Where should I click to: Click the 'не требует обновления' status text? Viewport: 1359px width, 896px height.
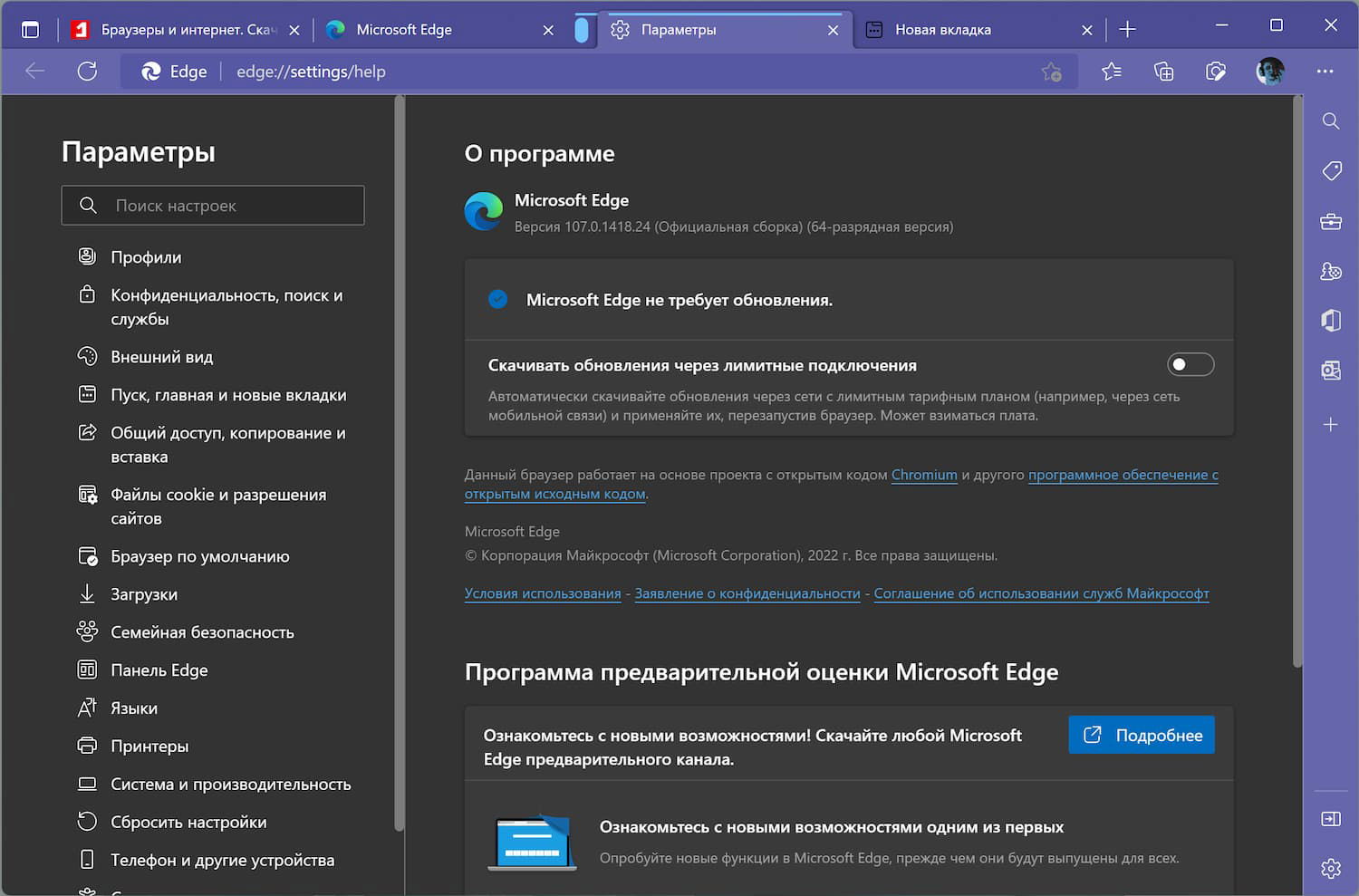(679, 300)
